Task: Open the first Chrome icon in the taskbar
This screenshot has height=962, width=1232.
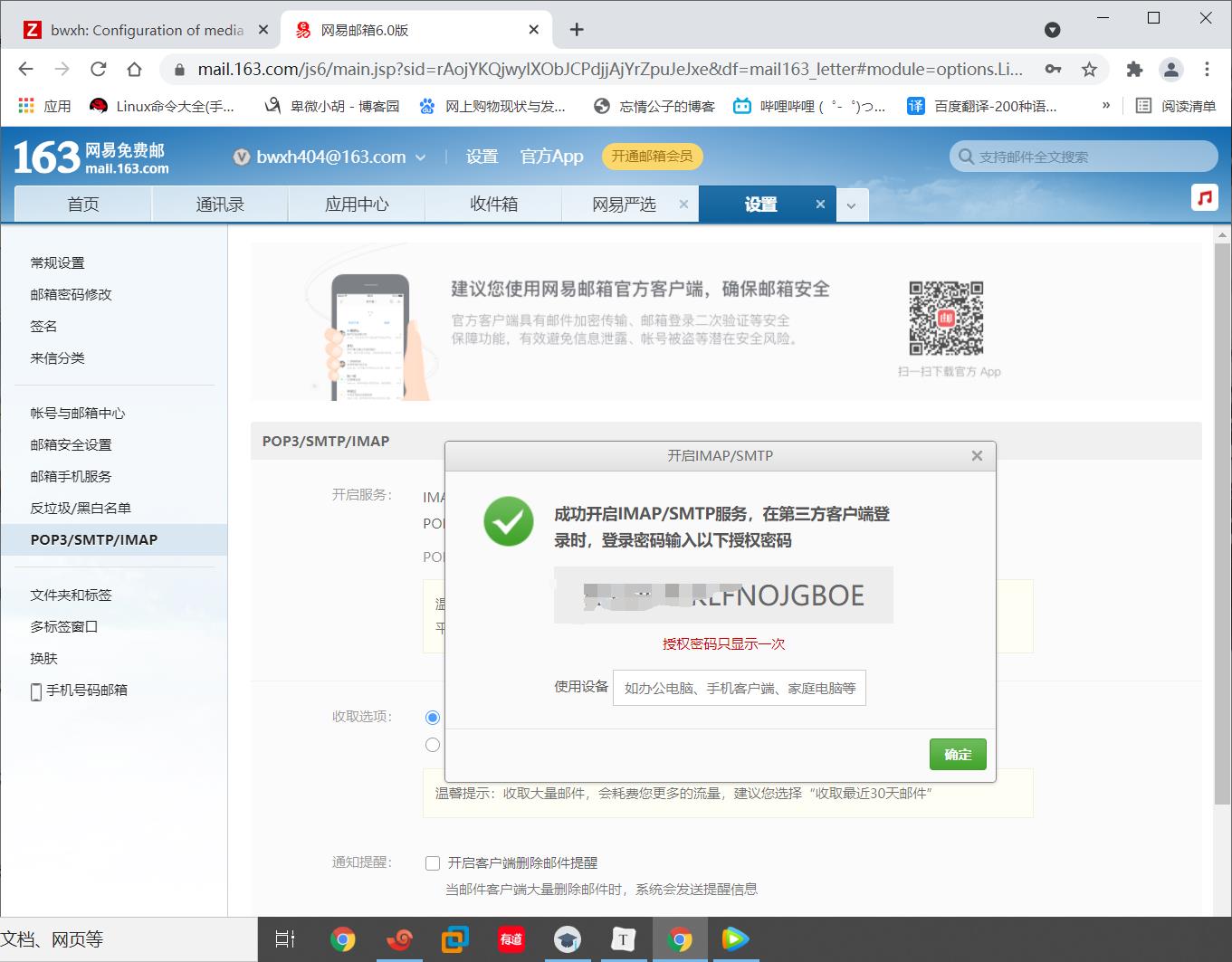Action: [x=342, y=939]
